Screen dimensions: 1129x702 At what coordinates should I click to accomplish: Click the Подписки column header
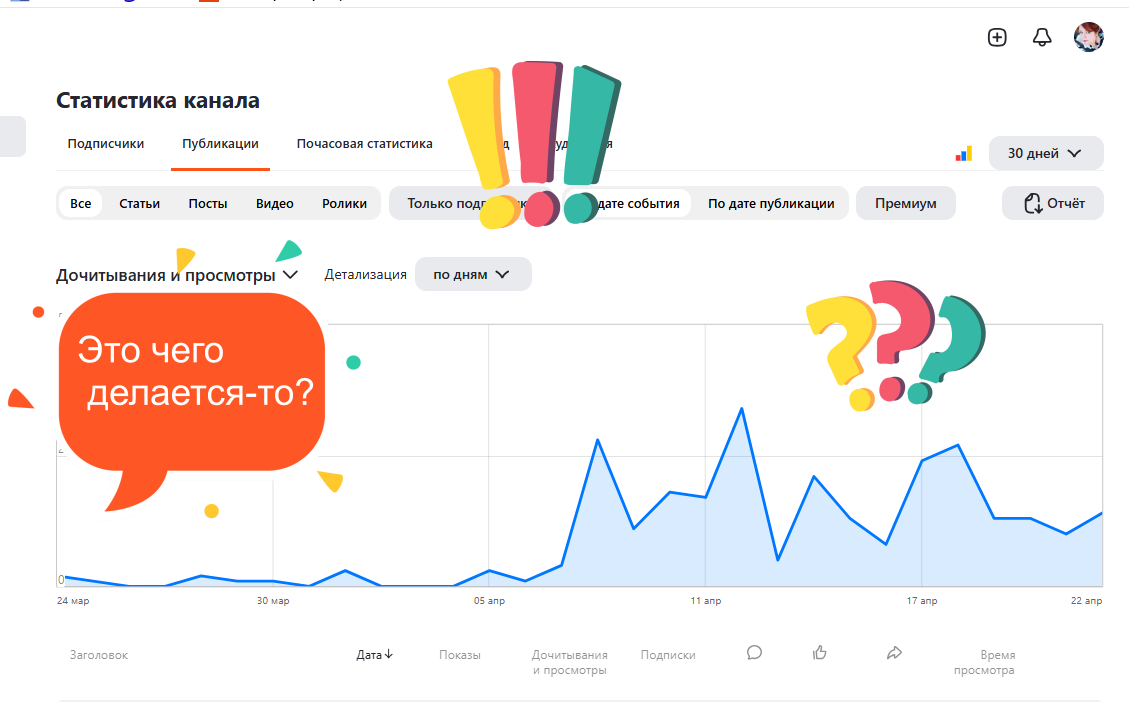[x=667, y=654]
